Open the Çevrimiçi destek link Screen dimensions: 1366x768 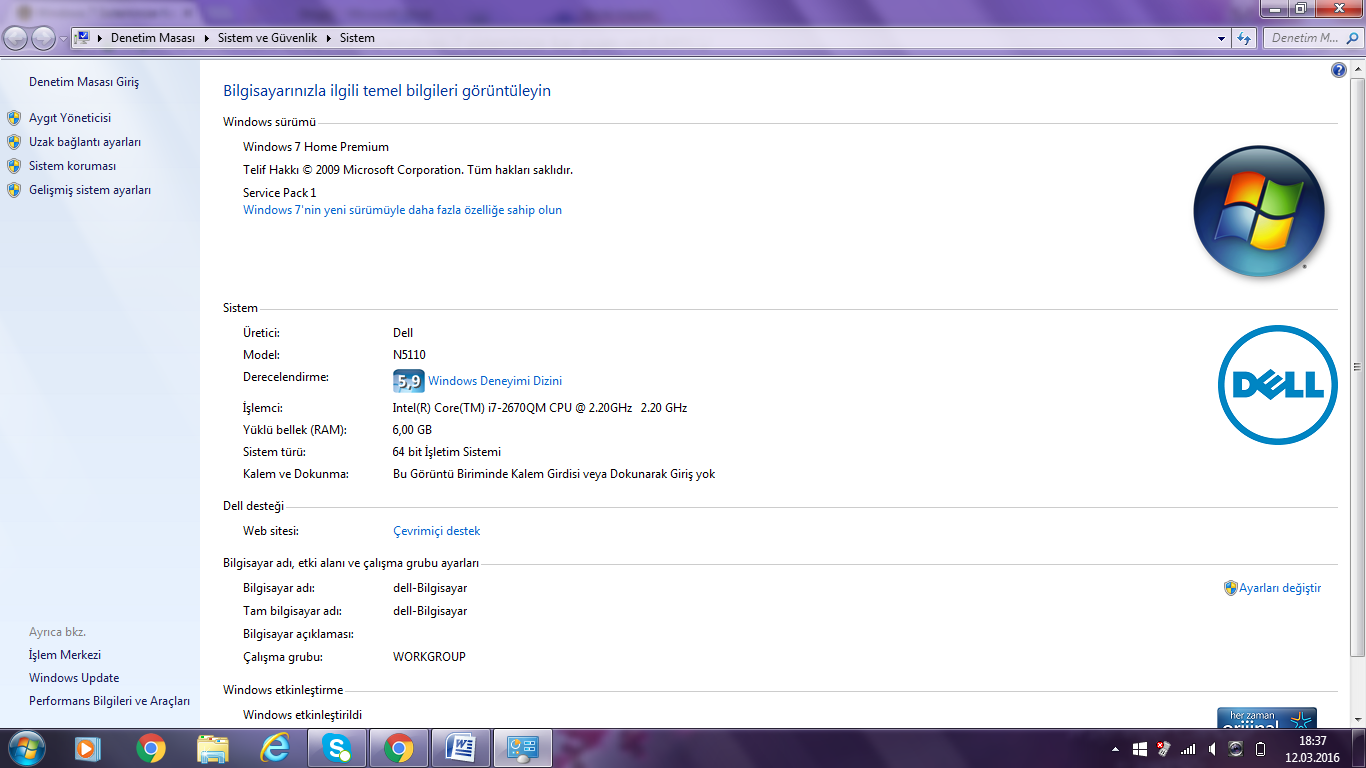[436, 531]
